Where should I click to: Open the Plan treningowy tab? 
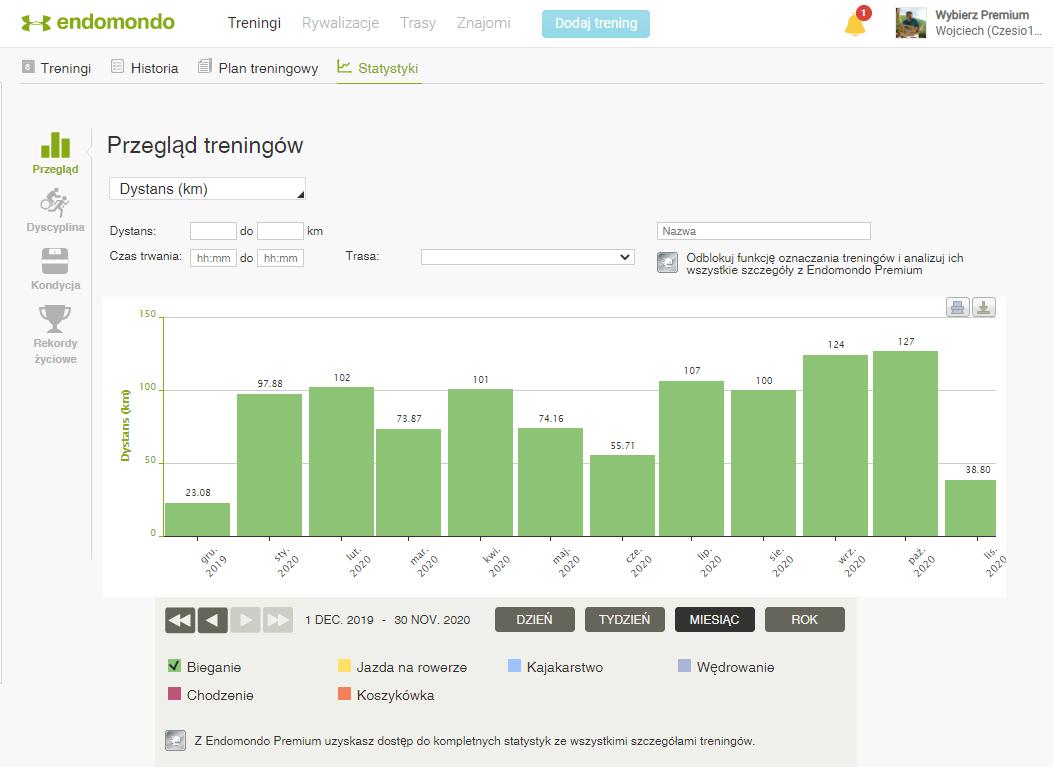(x=258, y=68)
